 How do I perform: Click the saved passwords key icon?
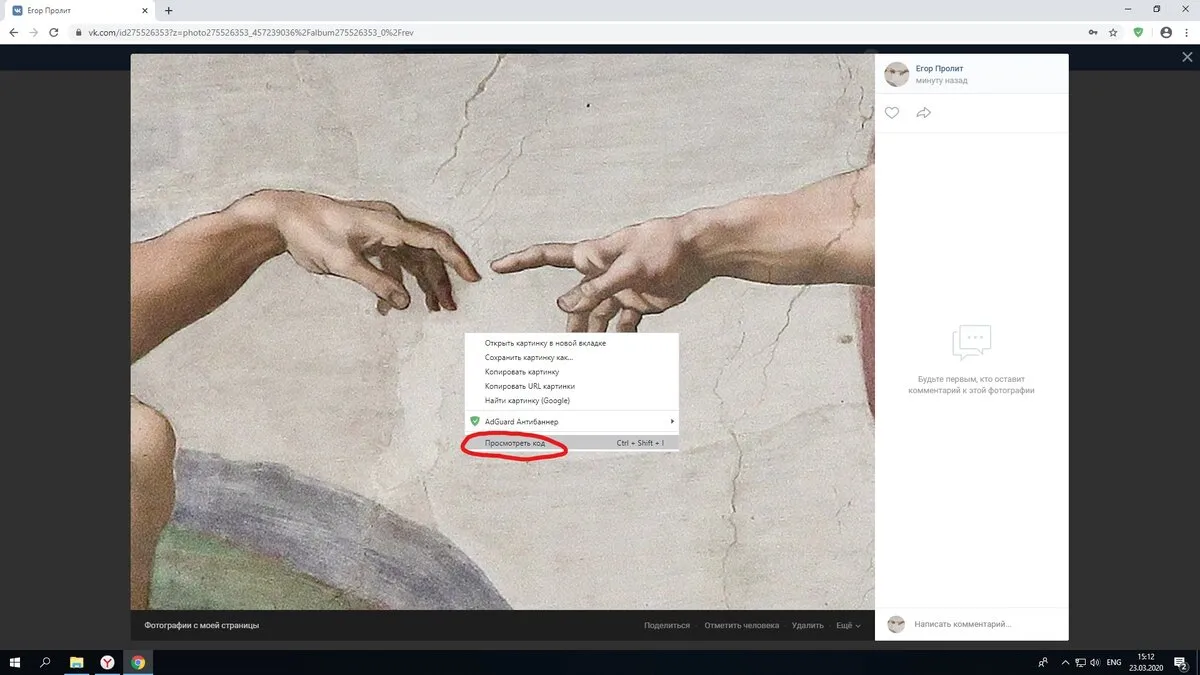click(1093, 32)
